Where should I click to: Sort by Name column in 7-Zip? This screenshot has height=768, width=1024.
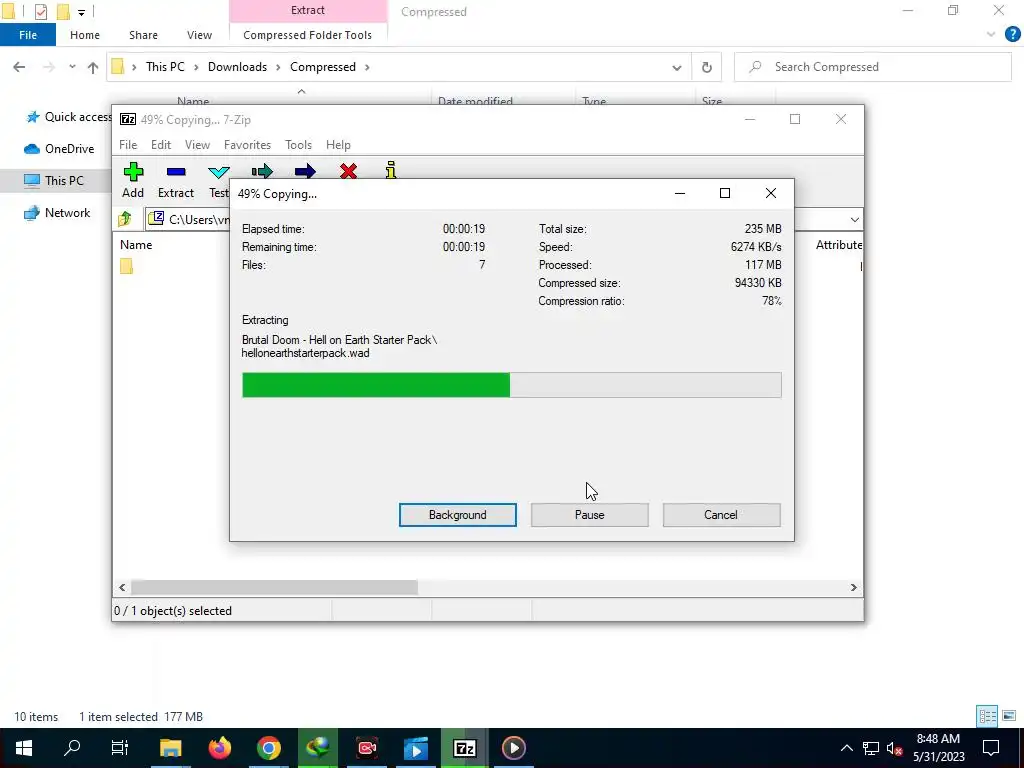pos(136,245)
